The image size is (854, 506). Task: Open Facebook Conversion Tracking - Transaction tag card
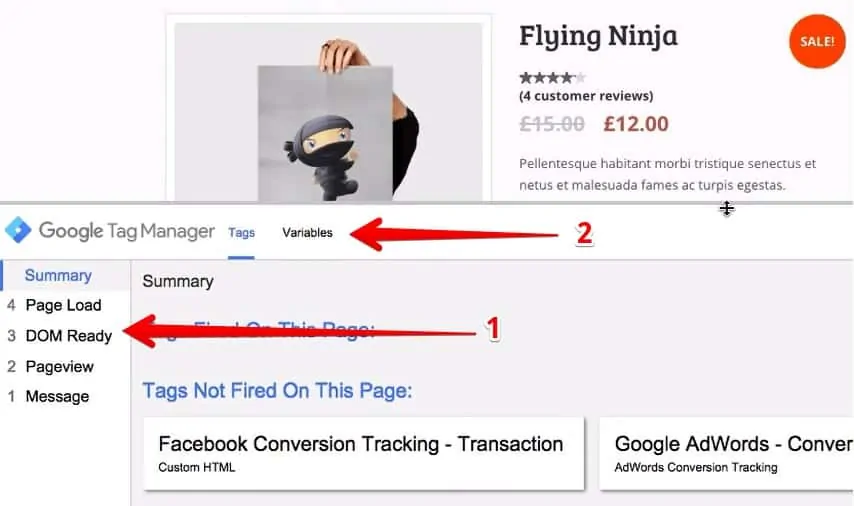[x=362, y=453]
